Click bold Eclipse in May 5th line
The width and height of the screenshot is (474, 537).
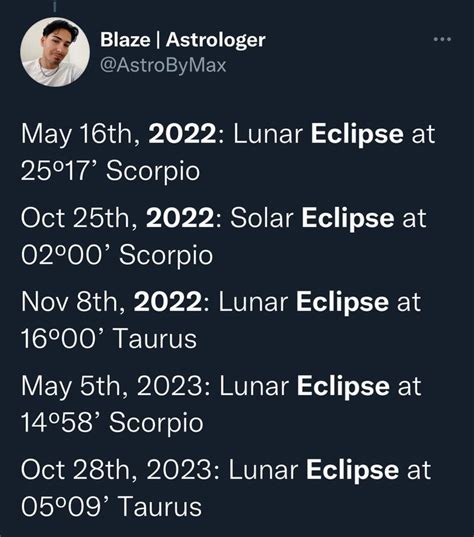point(343,386)
